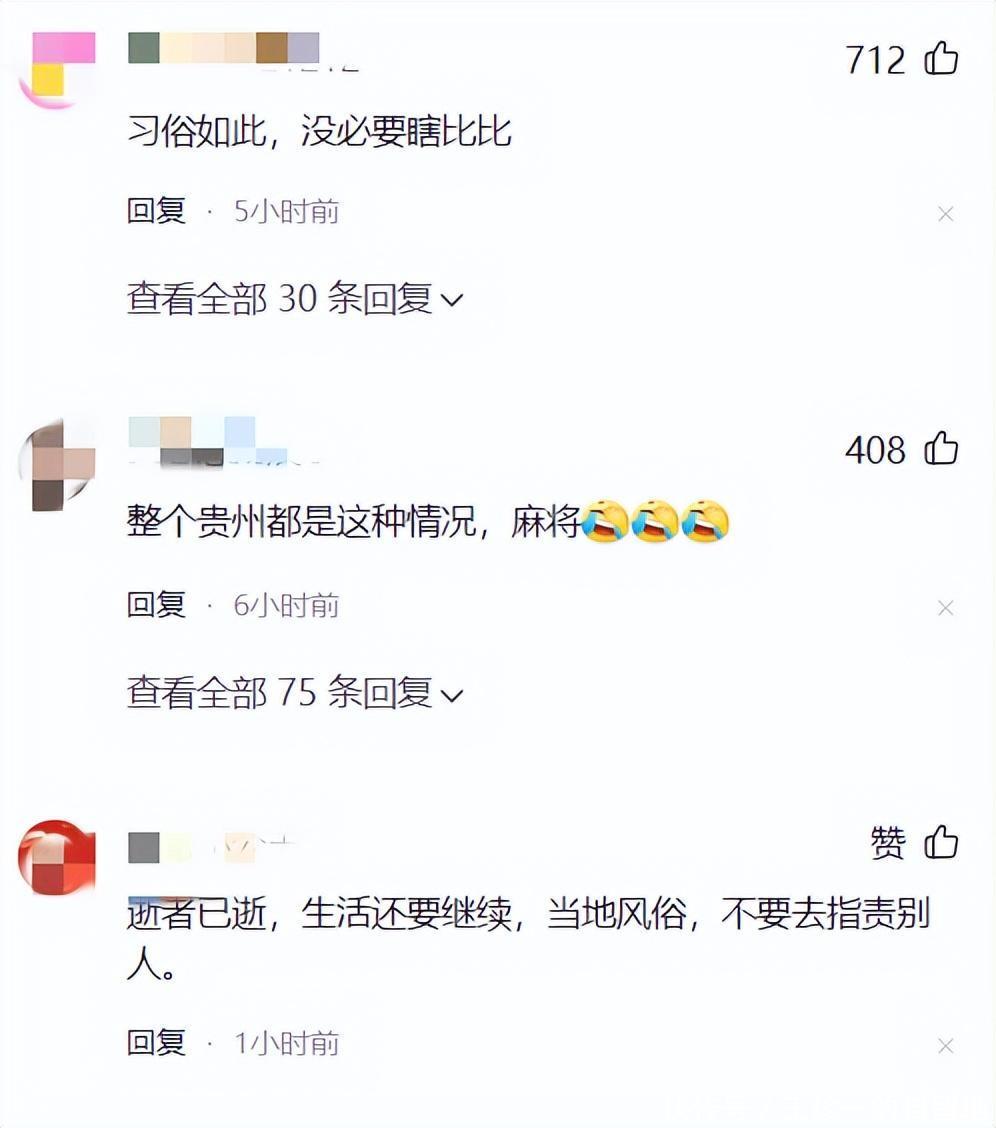Click the 712 like count
Viewport: 996px width, 1128px height.
(x=875, y=60)
